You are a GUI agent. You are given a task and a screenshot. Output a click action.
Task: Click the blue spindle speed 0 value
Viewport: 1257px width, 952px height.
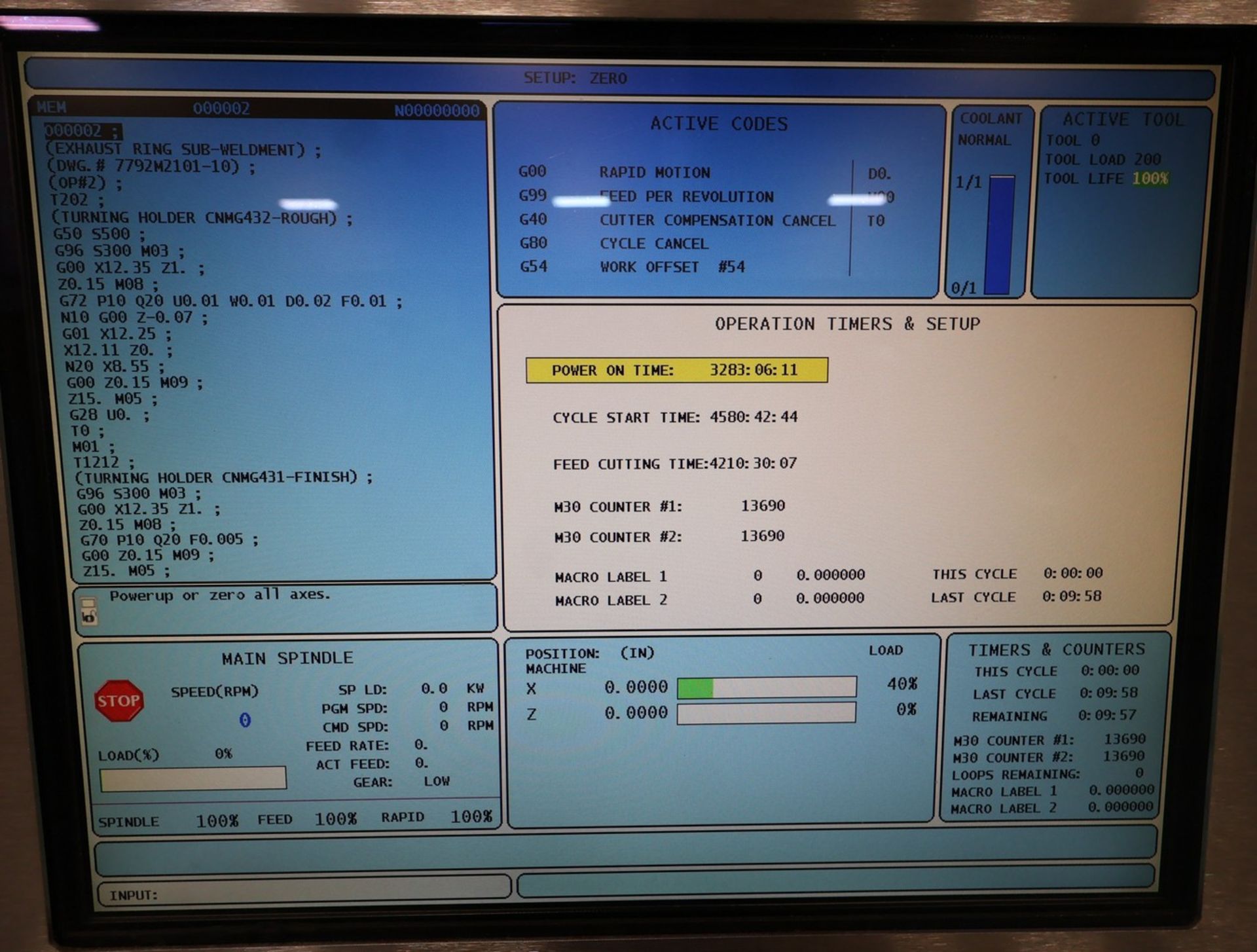point(245,720)
